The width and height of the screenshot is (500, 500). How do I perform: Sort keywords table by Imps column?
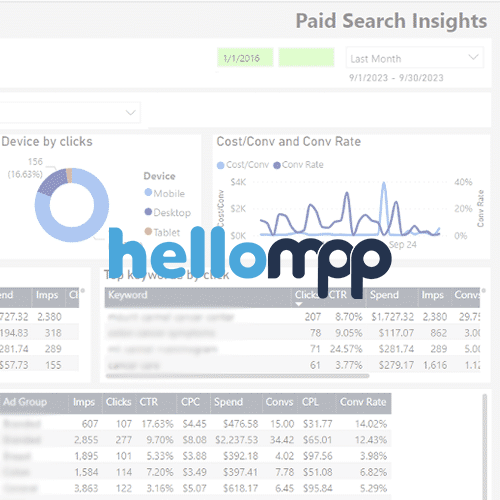(432, 295)
